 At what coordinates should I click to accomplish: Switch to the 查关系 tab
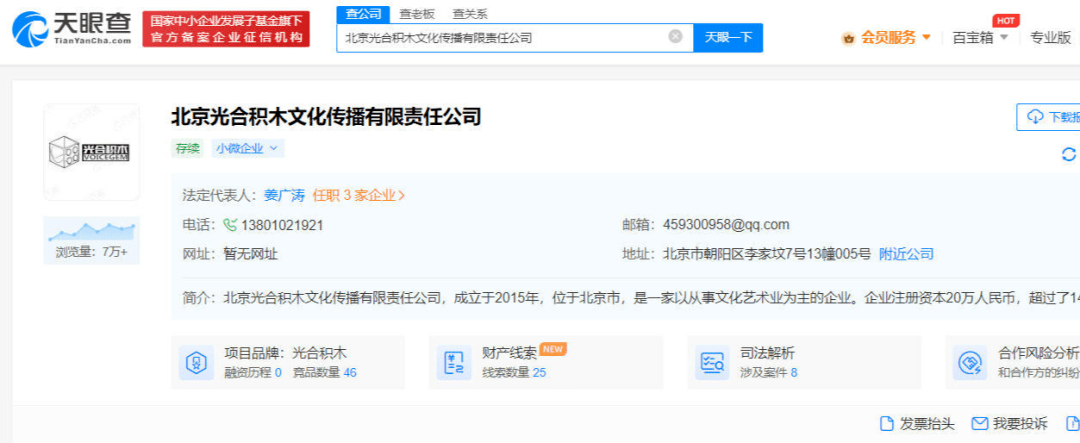(470, 13)
